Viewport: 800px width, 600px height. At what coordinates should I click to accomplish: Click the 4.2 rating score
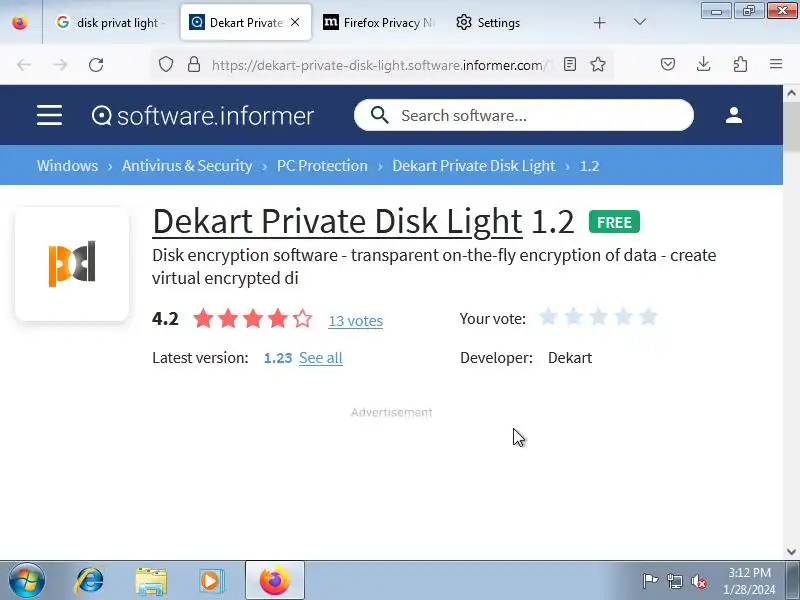coord(165,319)
